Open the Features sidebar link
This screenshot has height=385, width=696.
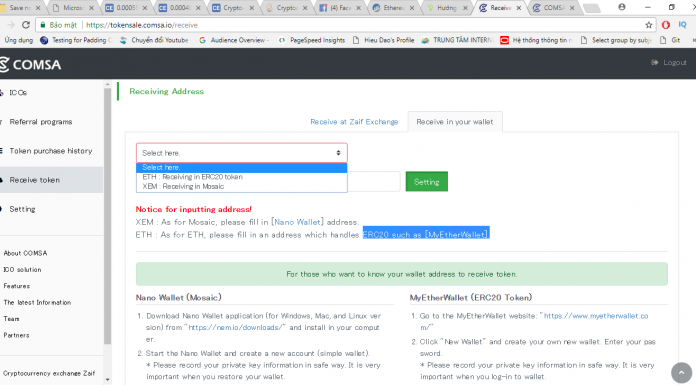(x=17, y=286)
